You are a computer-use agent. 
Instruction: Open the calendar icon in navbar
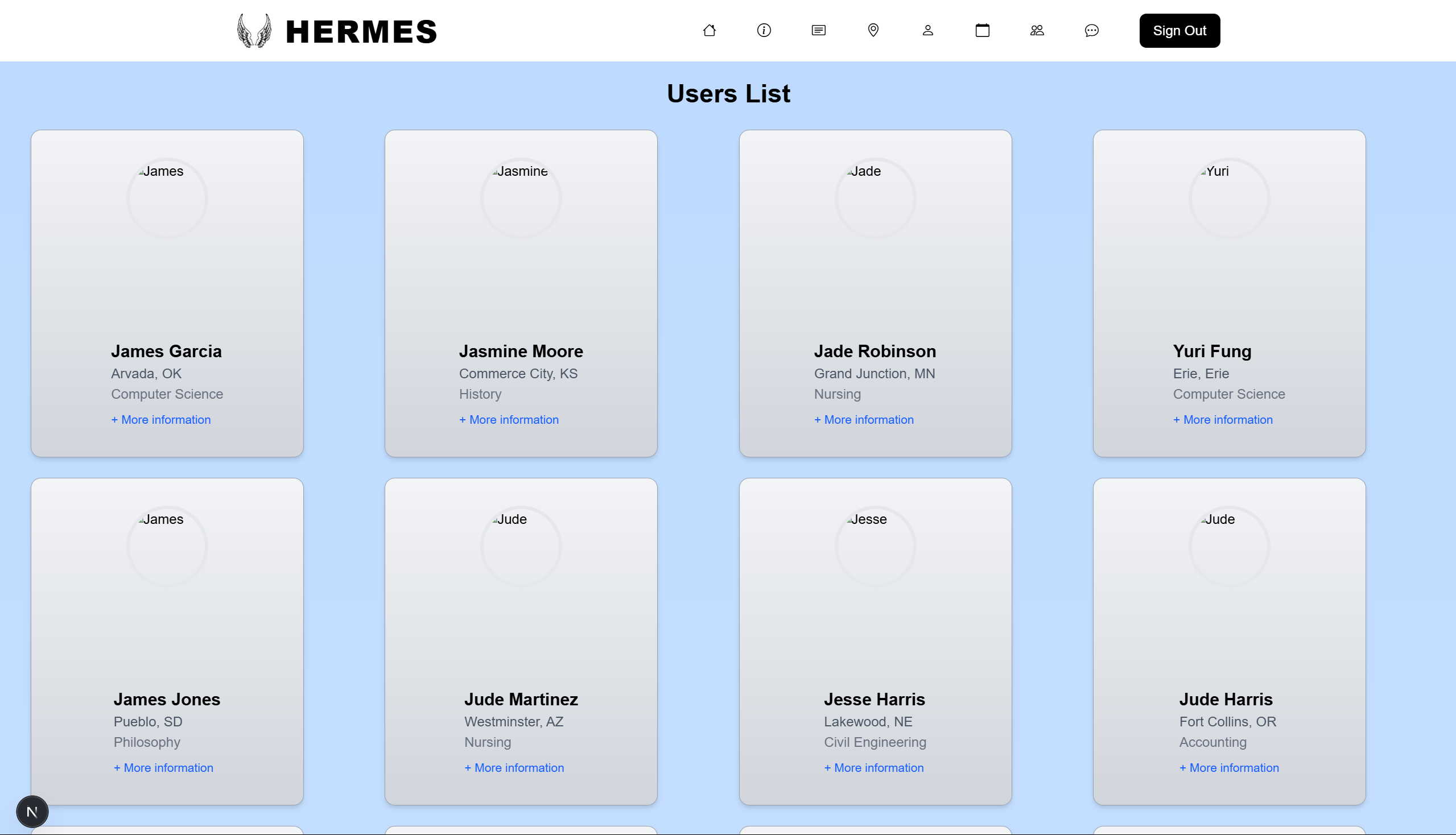pos(982,30)
